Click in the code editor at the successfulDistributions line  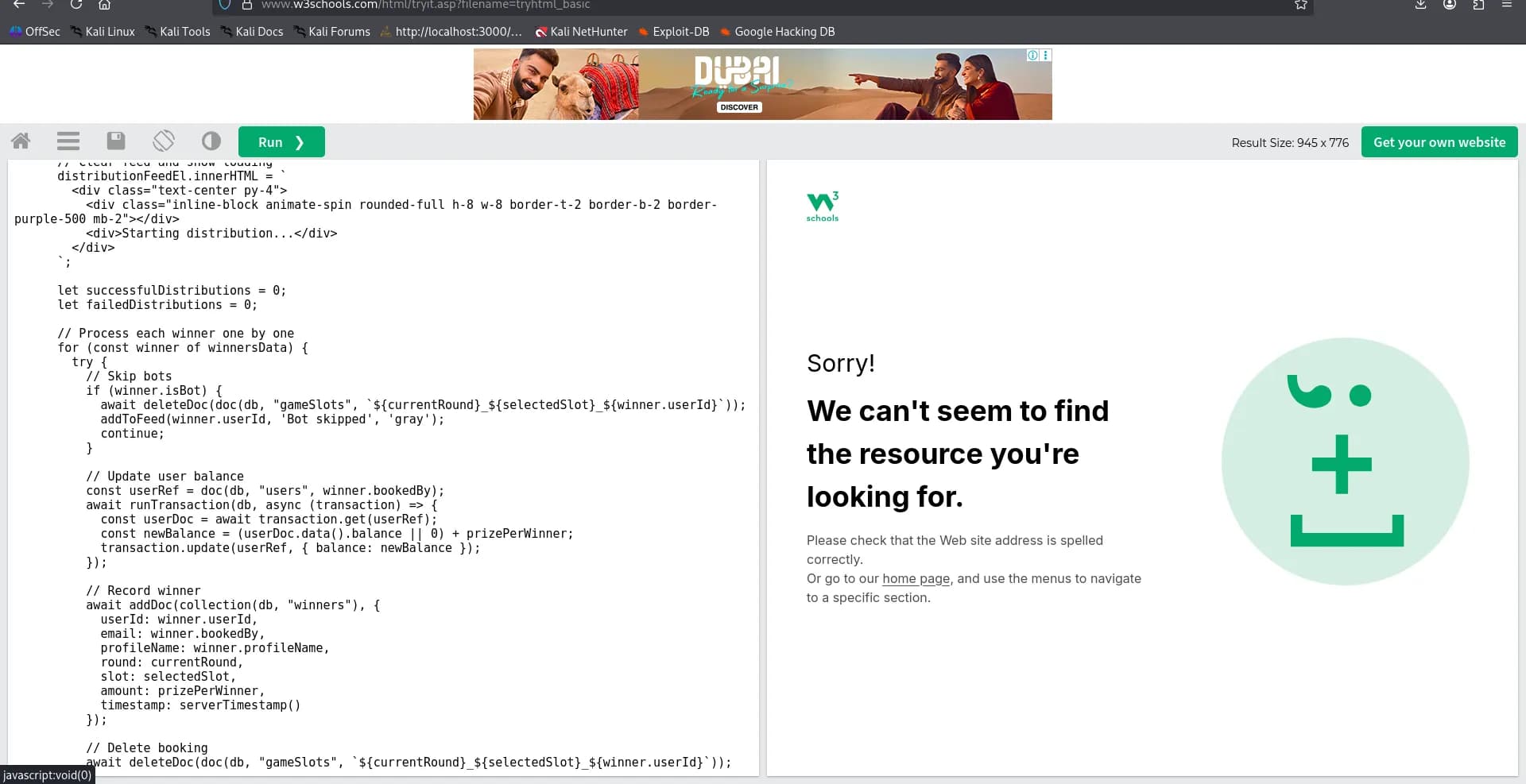click(x=171, y=291)
